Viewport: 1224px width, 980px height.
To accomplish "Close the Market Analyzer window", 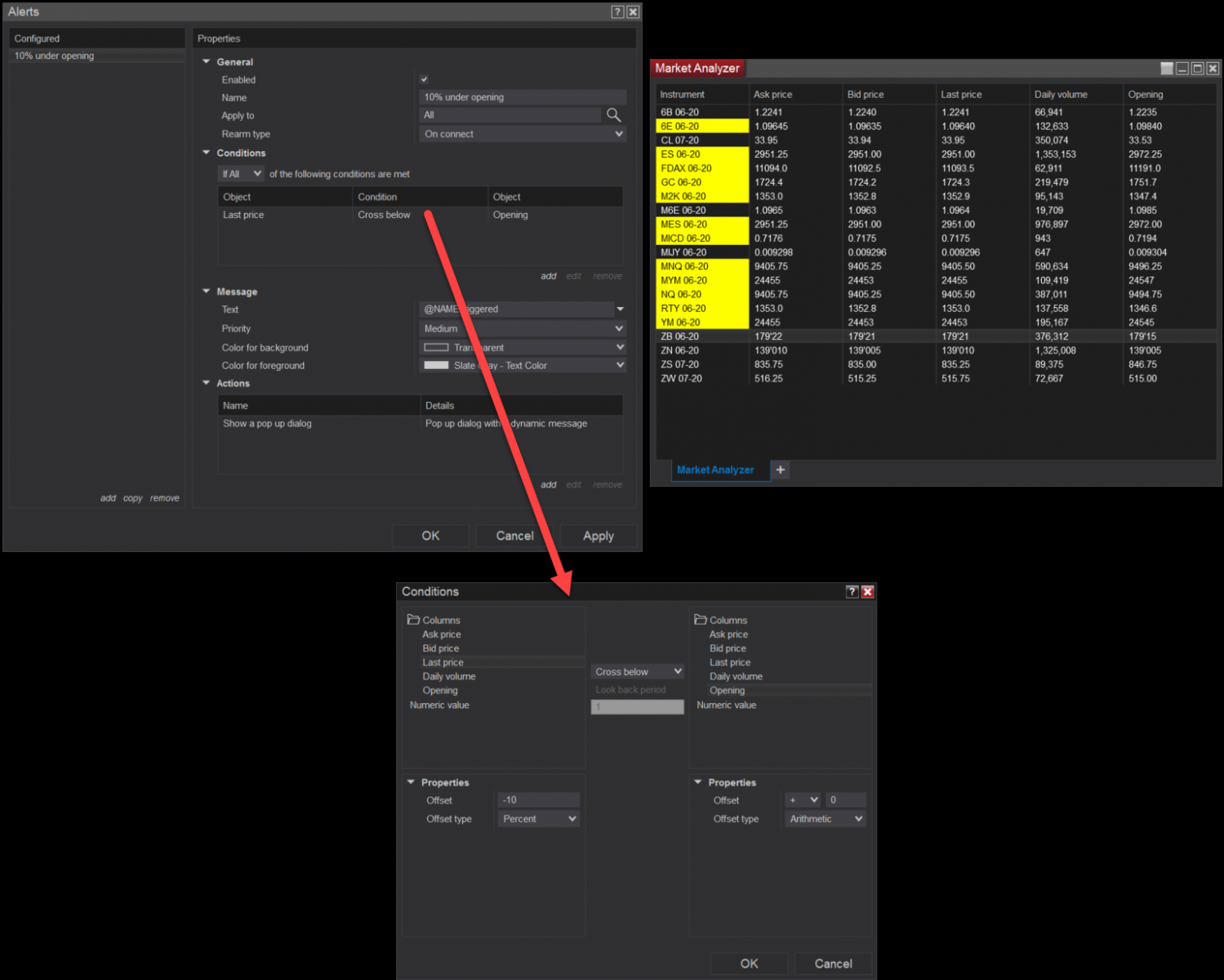I will pos(1213,69).
